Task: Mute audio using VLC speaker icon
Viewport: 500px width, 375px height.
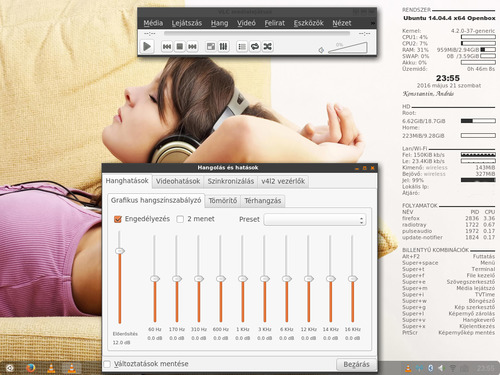Action: (321, 50)
